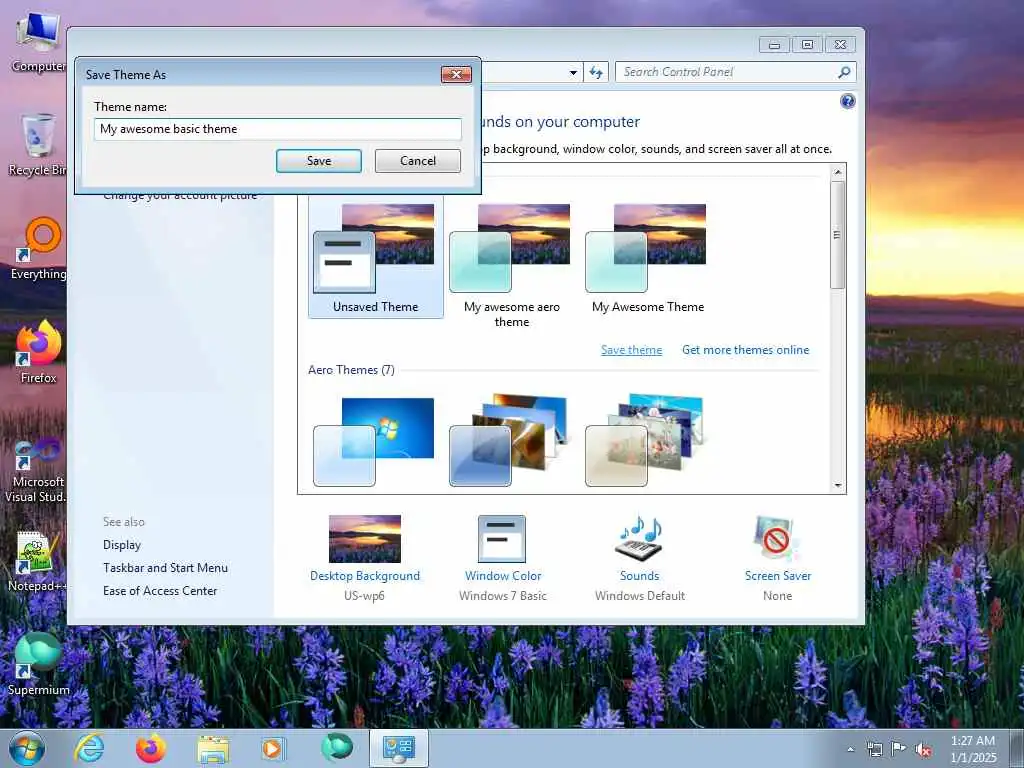Open Desktop Background settings icon
Screen dimensions: 1024x768
click(x=364, y=539)
